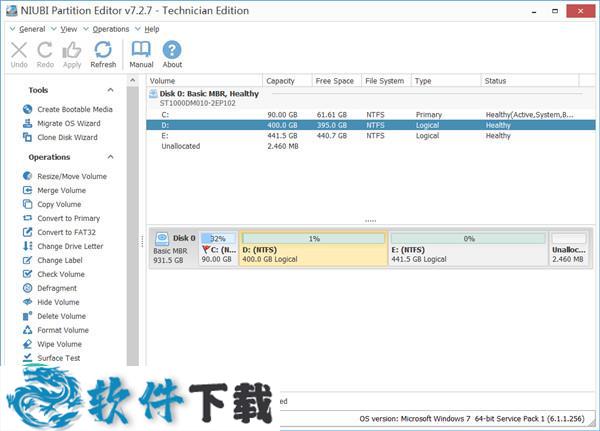
Task: Click the Format Volume label
Action: click(x=63, y=330)
